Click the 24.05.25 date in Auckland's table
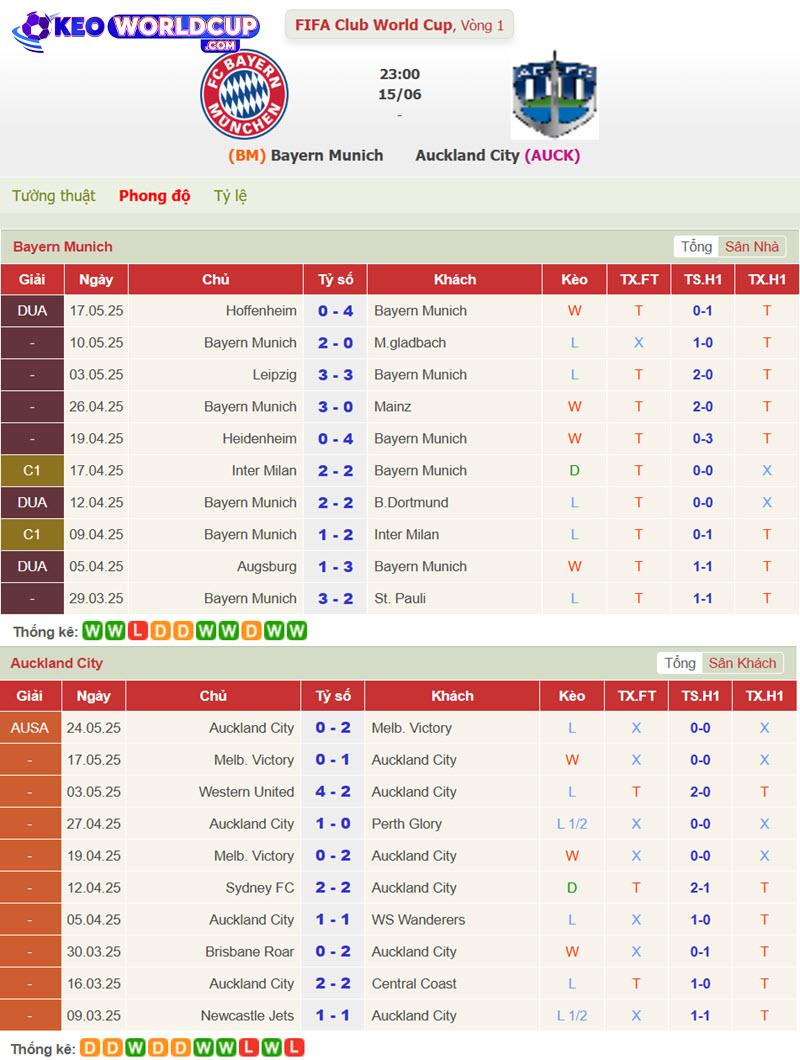Screen dimensions: 800x1060 [93, 728]
